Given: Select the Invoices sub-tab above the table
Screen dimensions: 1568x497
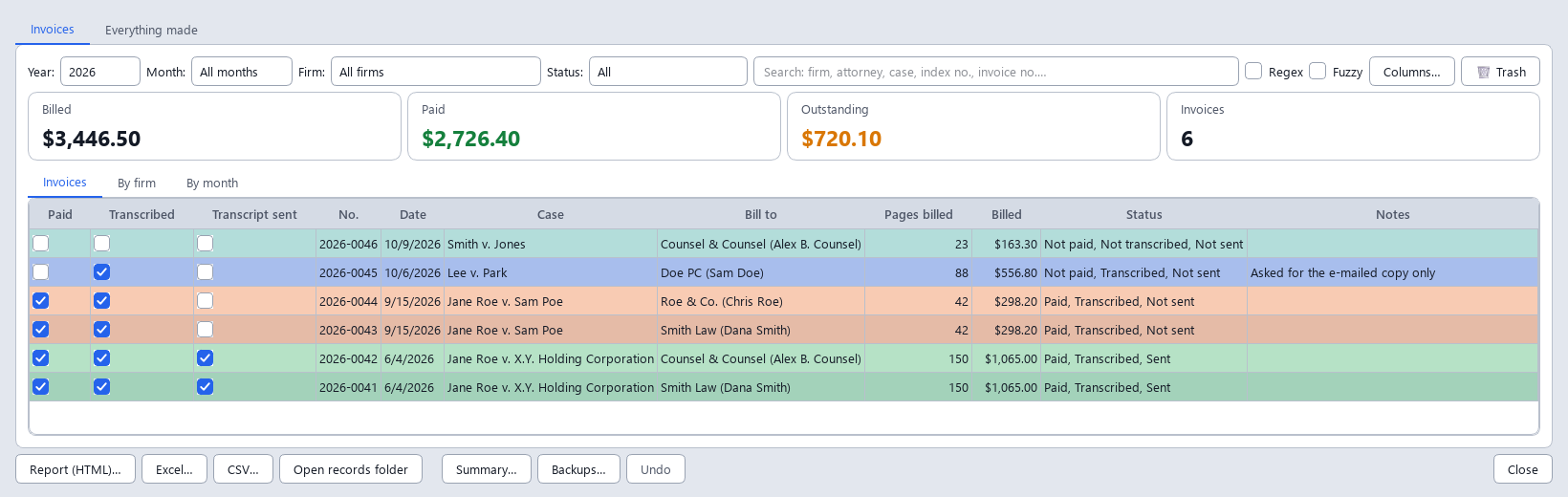Looking at the screenshot, I should point(65,183).
